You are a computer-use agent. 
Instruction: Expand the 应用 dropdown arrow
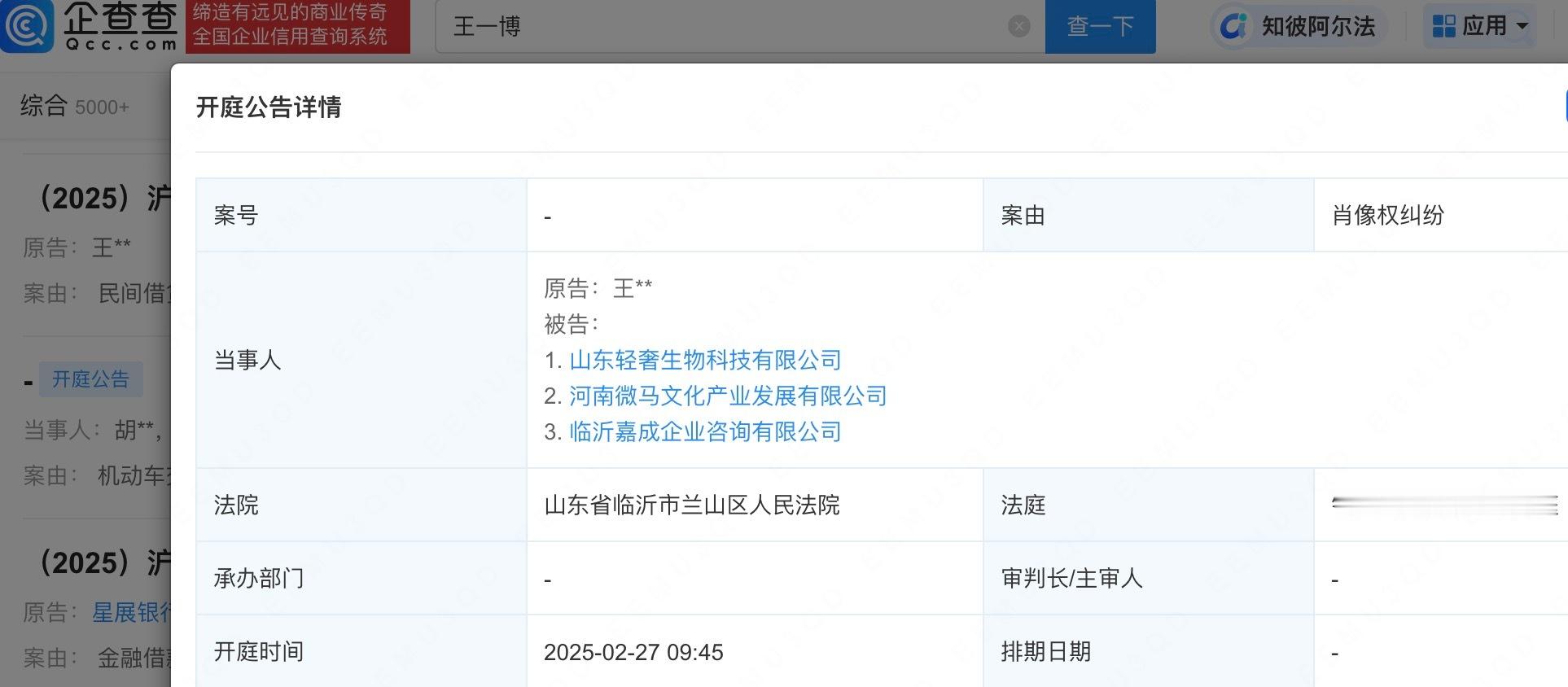1522,26
